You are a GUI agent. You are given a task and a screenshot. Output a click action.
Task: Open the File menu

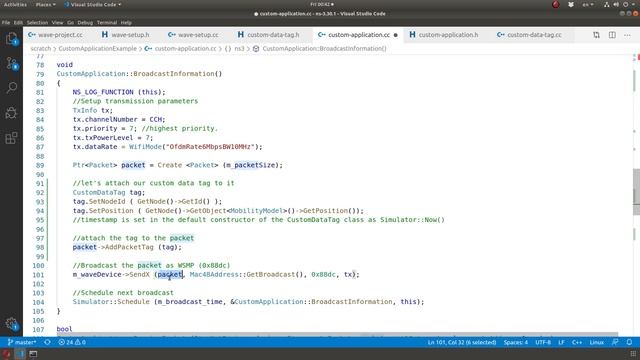tap(6, 22)
